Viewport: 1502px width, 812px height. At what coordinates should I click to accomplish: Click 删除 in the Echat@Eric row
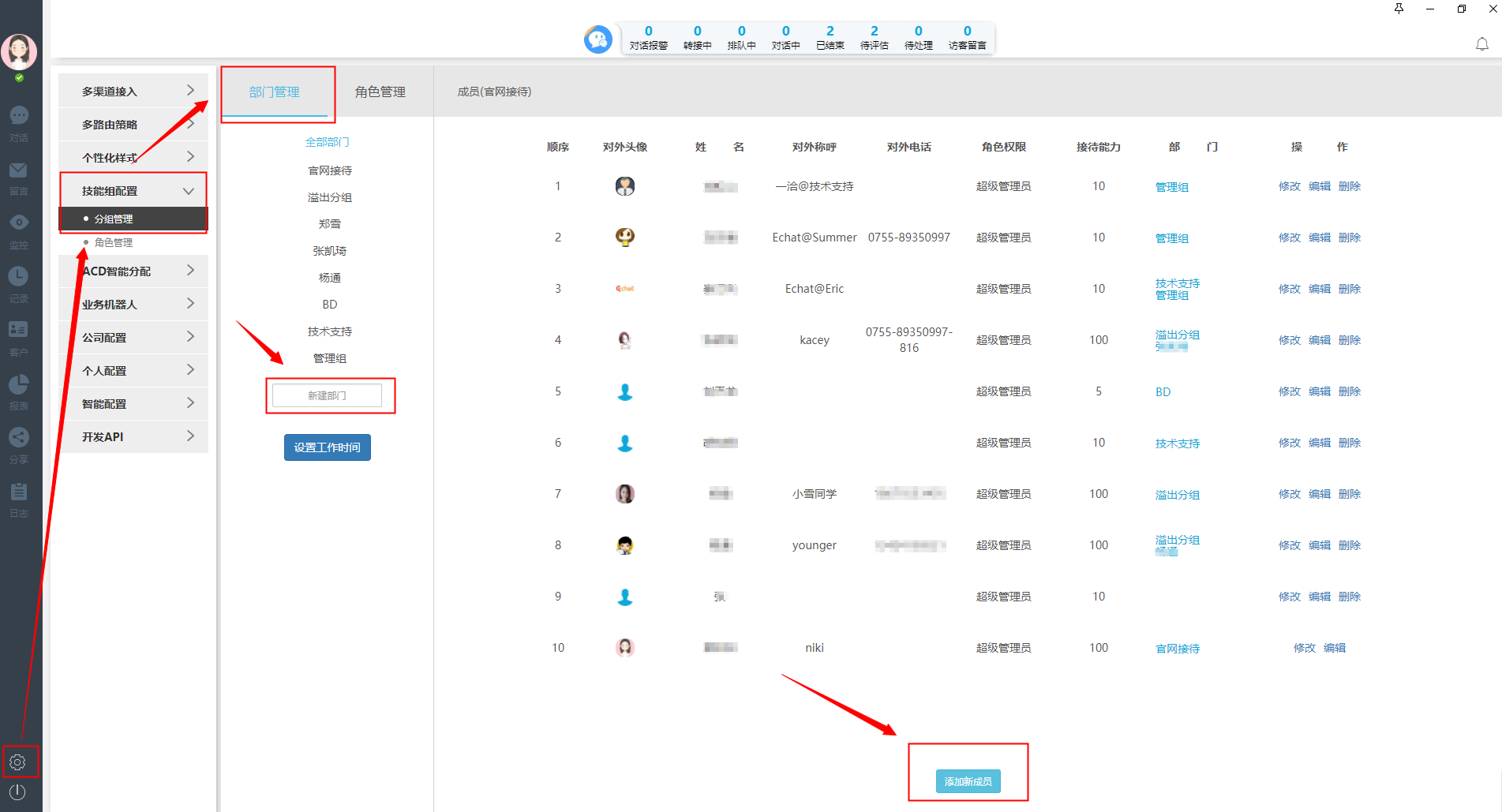[1350, 289]
